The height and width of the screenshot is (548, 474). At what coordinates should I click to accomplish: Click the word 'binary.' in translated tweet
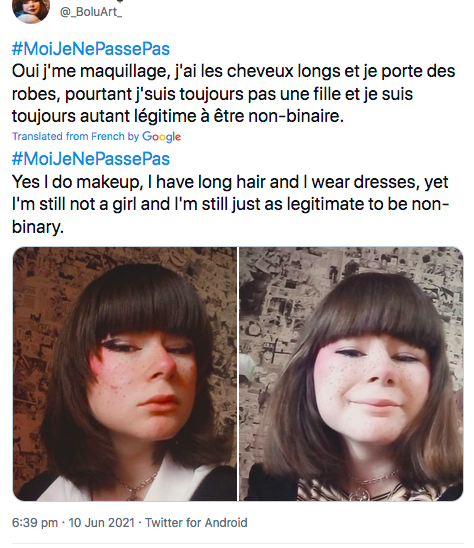pyautogui.click(x=38, y=228)
